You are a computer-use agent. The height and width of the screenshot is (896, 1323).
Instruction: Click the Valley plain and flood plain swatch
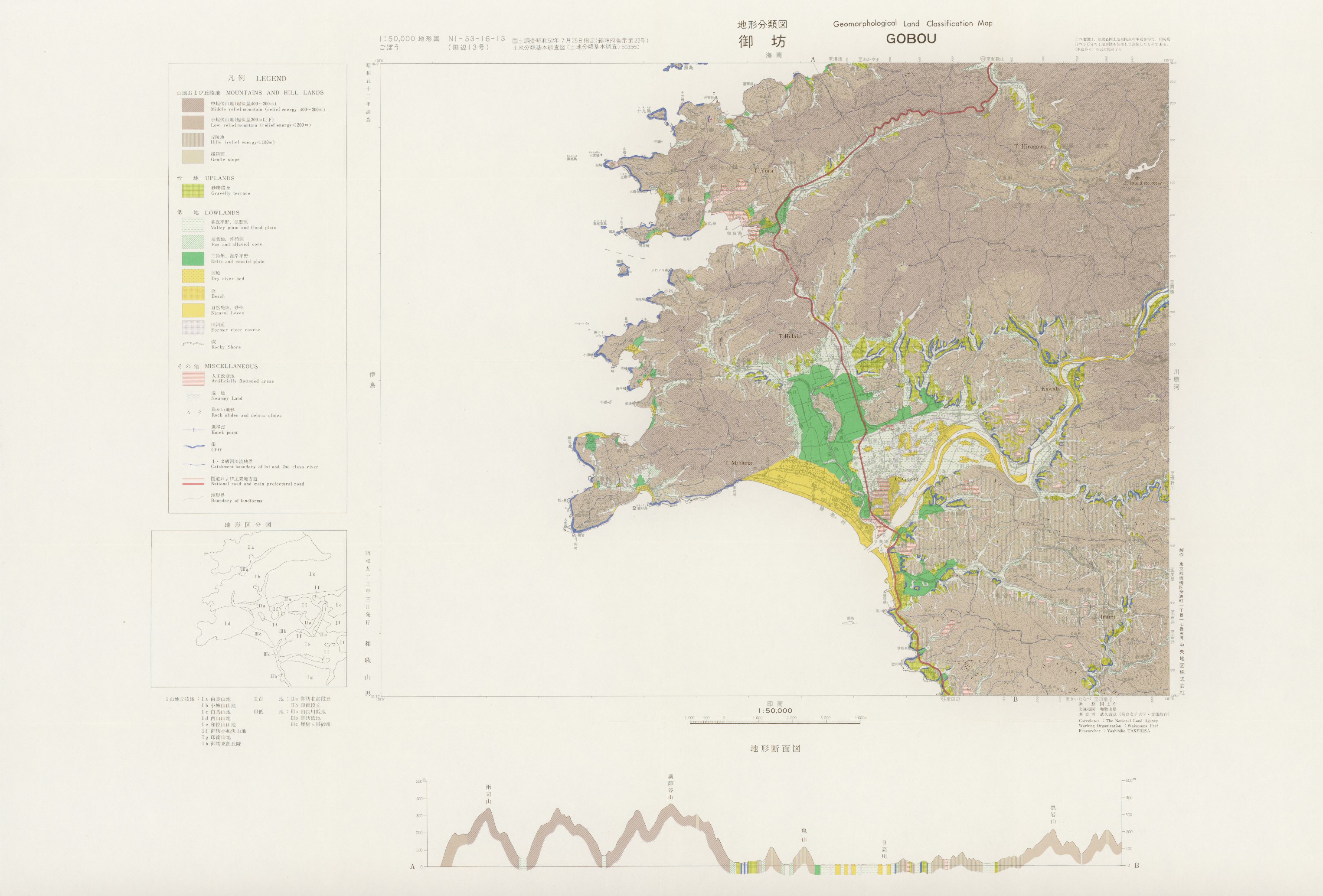click(x=193, y=225)
